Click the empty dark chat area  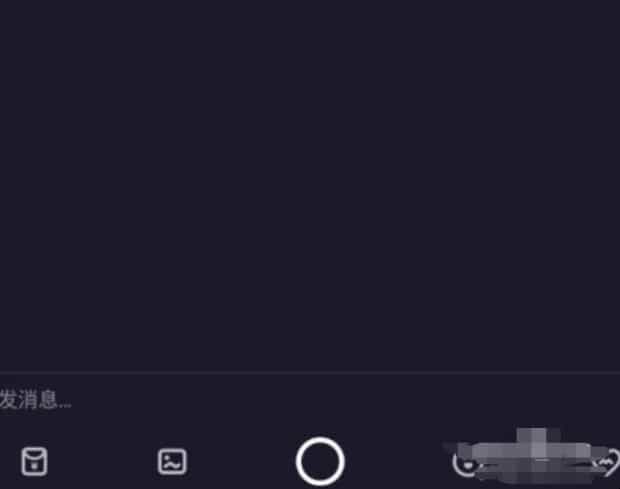310,185
